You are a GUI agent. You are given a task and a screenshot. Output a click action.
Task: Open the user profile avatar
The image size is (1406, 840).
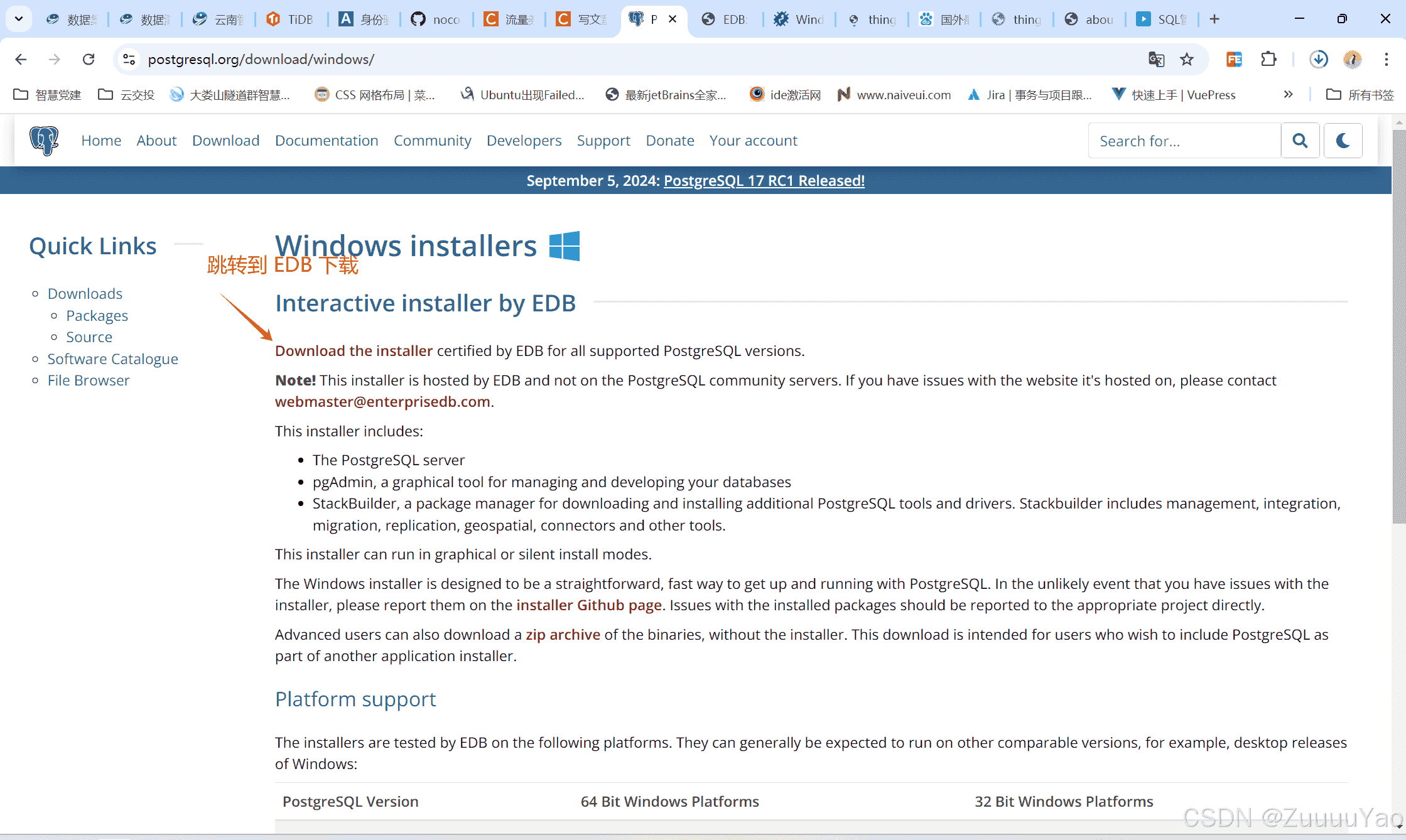[1352, 59]
